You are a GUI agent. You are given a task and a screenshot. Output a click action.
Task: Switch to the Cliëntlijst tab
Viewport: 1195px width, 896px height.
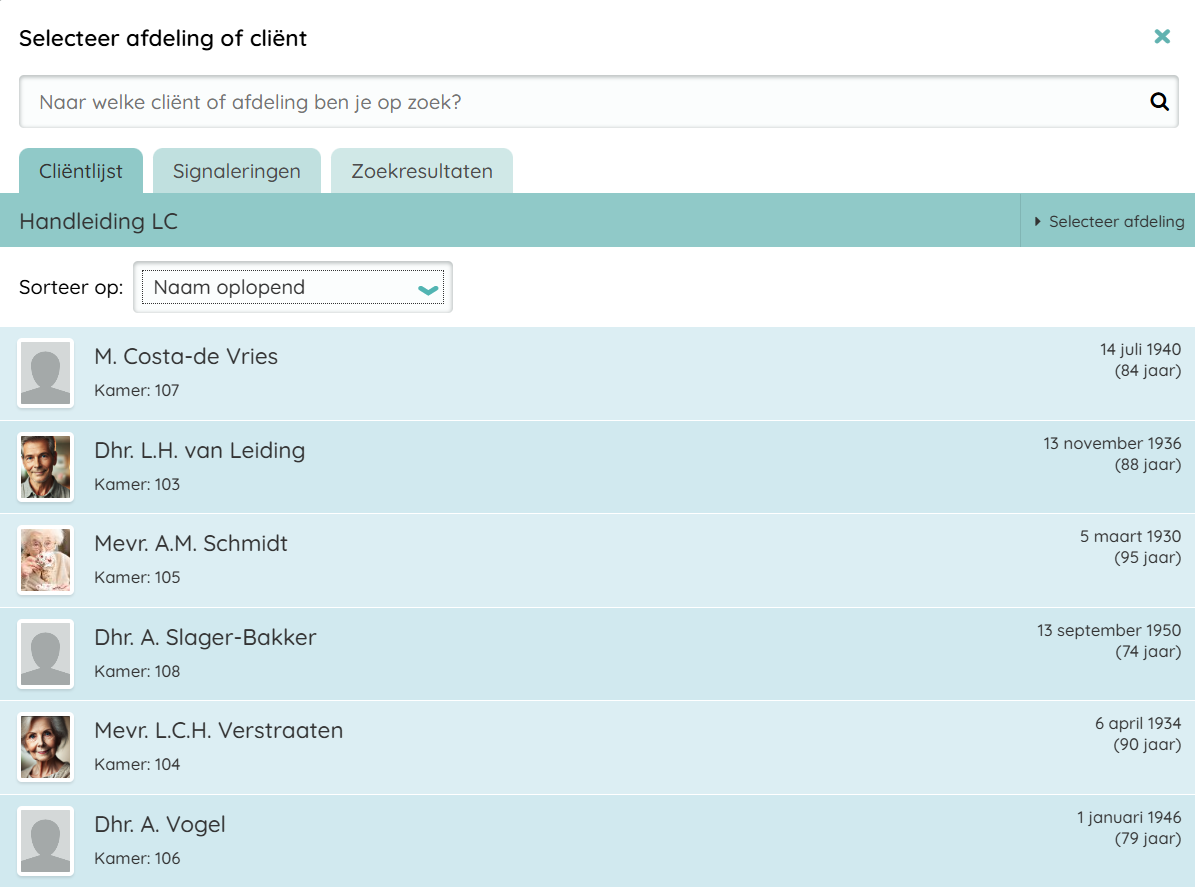coord(81,171)
